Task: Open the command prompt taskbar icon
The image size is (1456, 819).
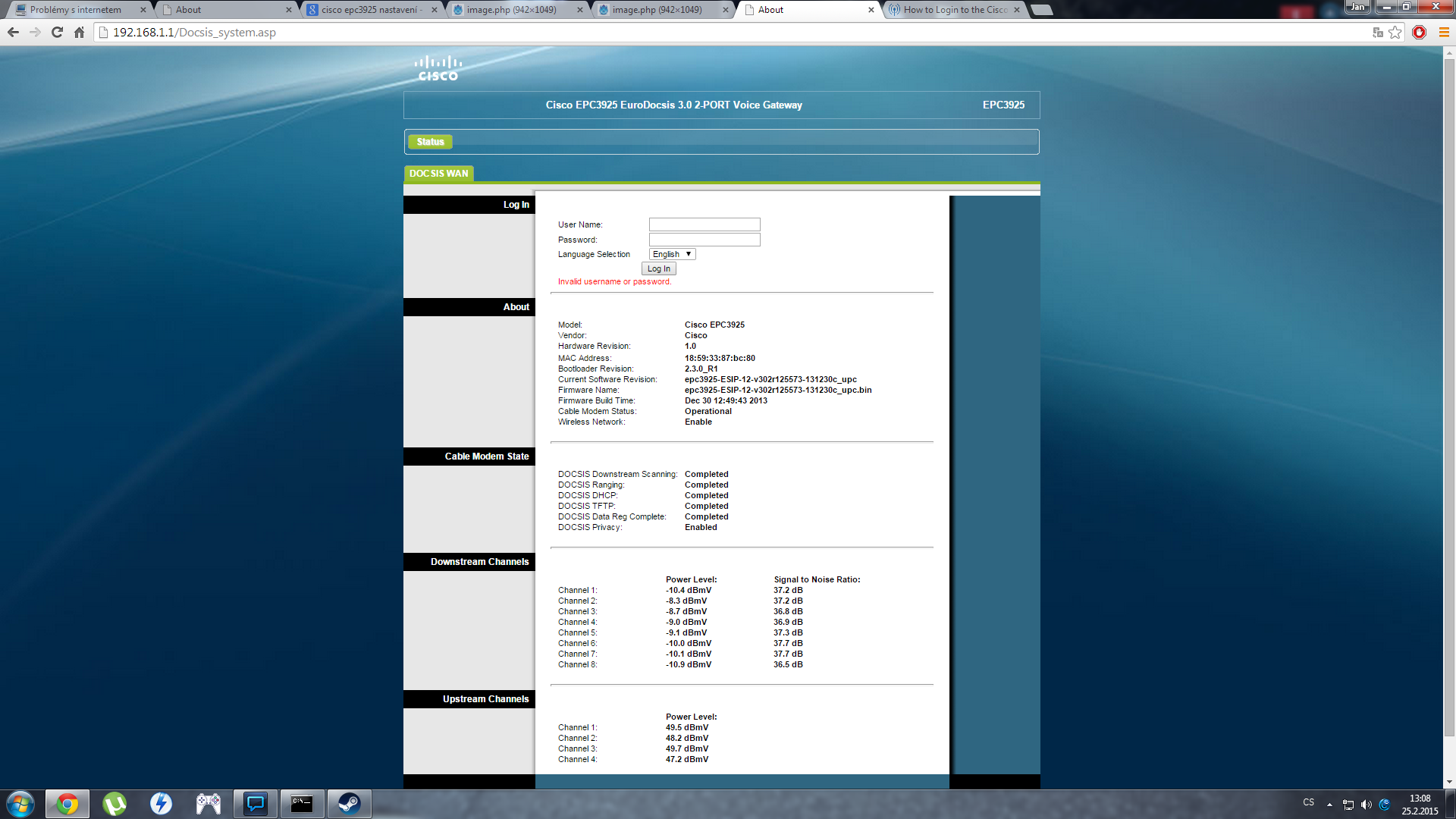Action: point(302,804)
